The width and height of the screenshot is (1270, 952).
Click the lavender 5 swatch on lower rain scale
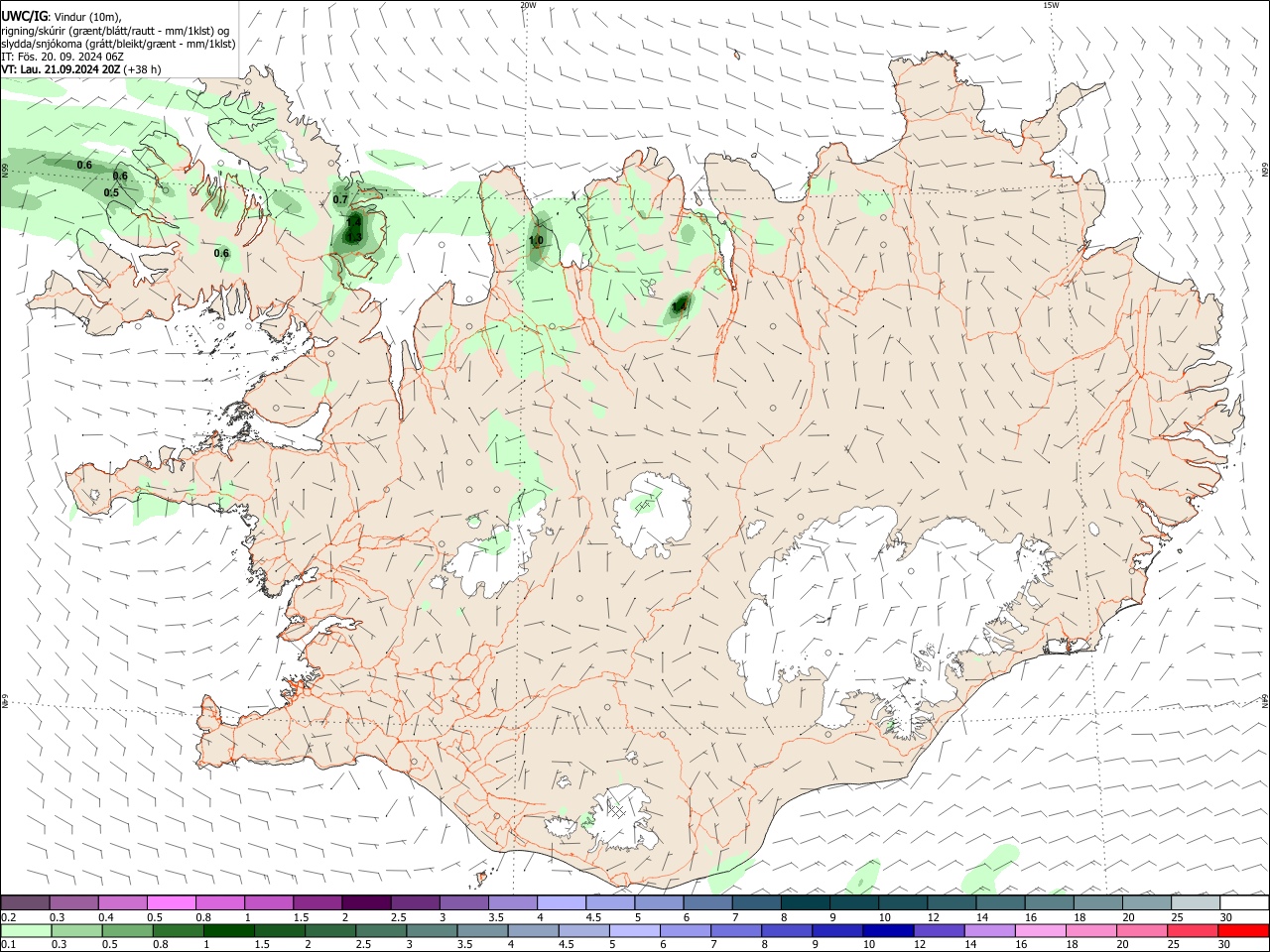[x=633, y=930]
